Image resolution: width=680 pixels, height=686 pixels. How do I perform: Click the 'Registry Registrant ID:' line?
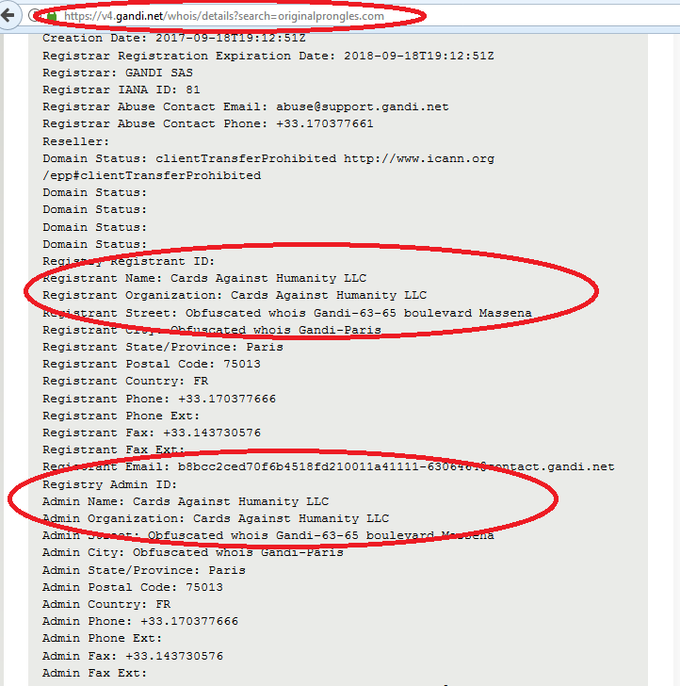(x=129, y=262)
